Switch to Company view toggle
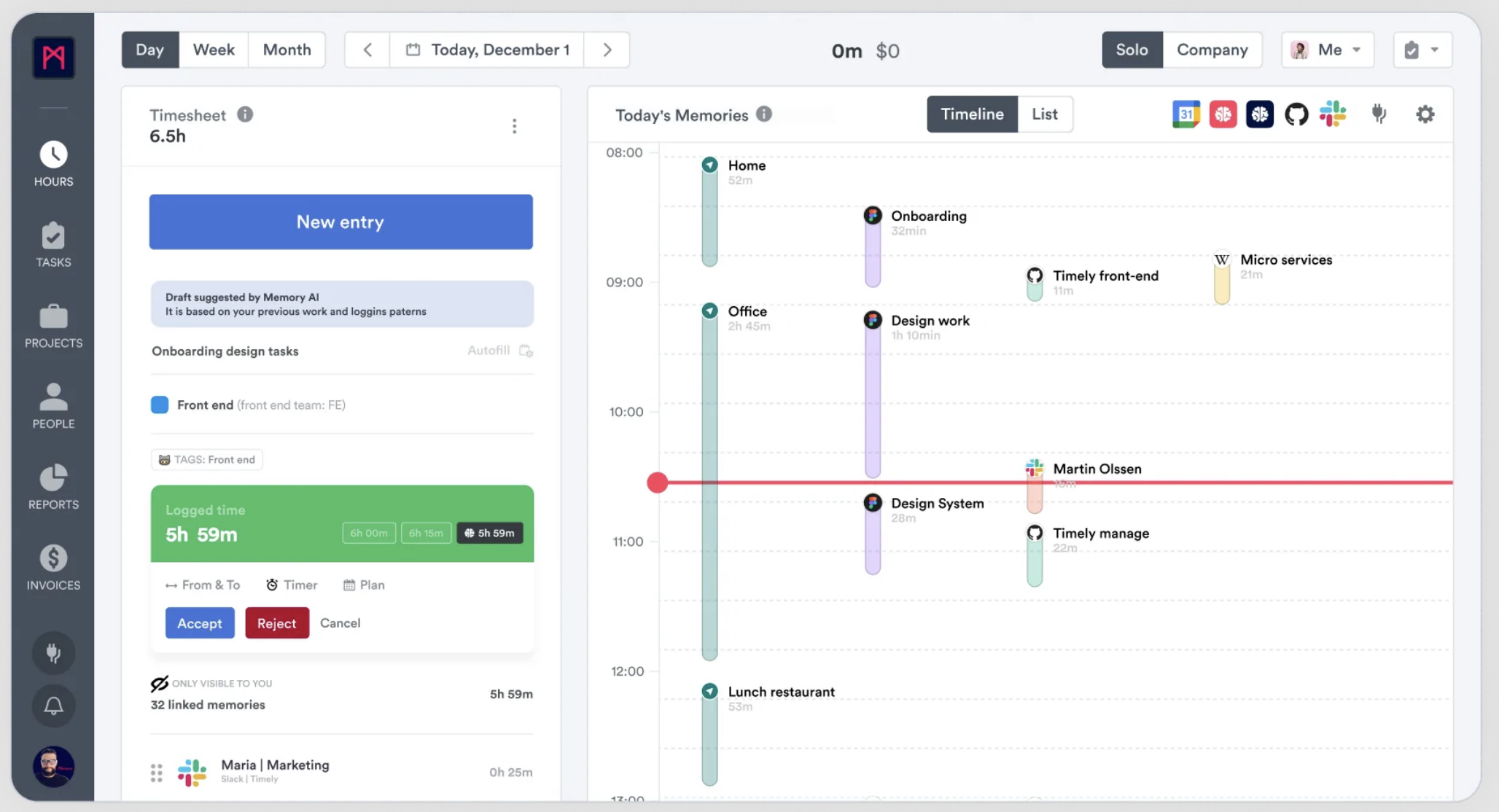 pyautogui.click(x=1212, y=50)
